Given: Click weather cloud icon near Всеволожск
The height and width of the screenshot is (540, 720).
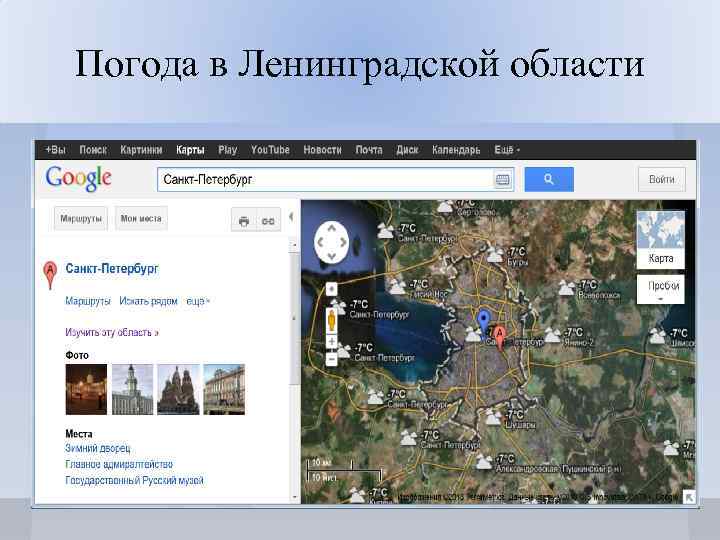Looking at the screenshot, I should [567, 288].
